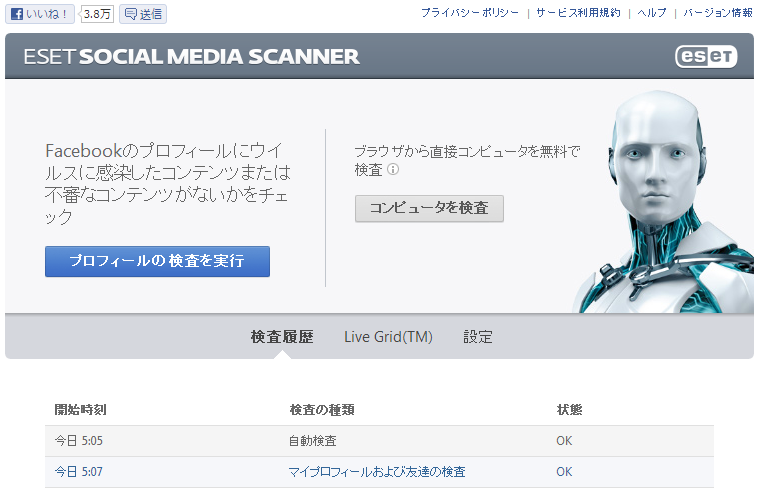This screenshot has height=496, width=761.
Task: Click the ESET SOCIAL MEDIA SCANNER title
Action: 192,57
